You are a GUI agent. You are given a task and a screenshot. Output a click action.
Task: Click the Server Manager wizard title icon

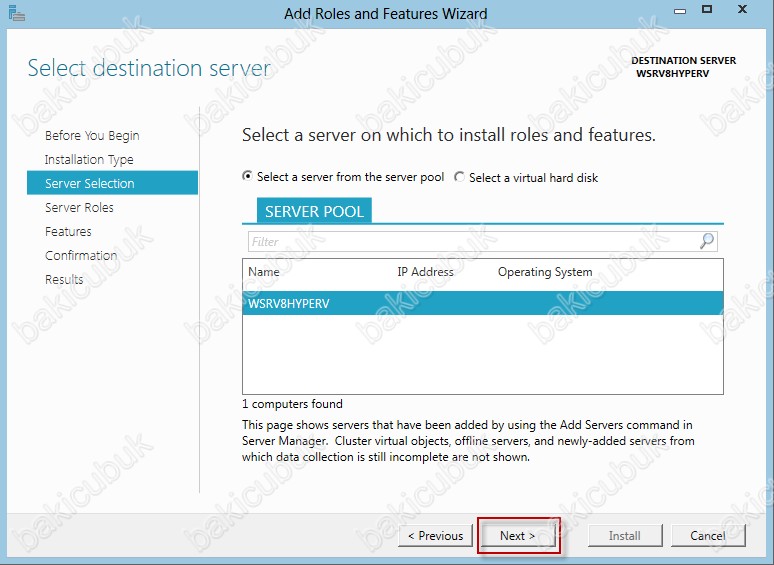tap(16, 14)
